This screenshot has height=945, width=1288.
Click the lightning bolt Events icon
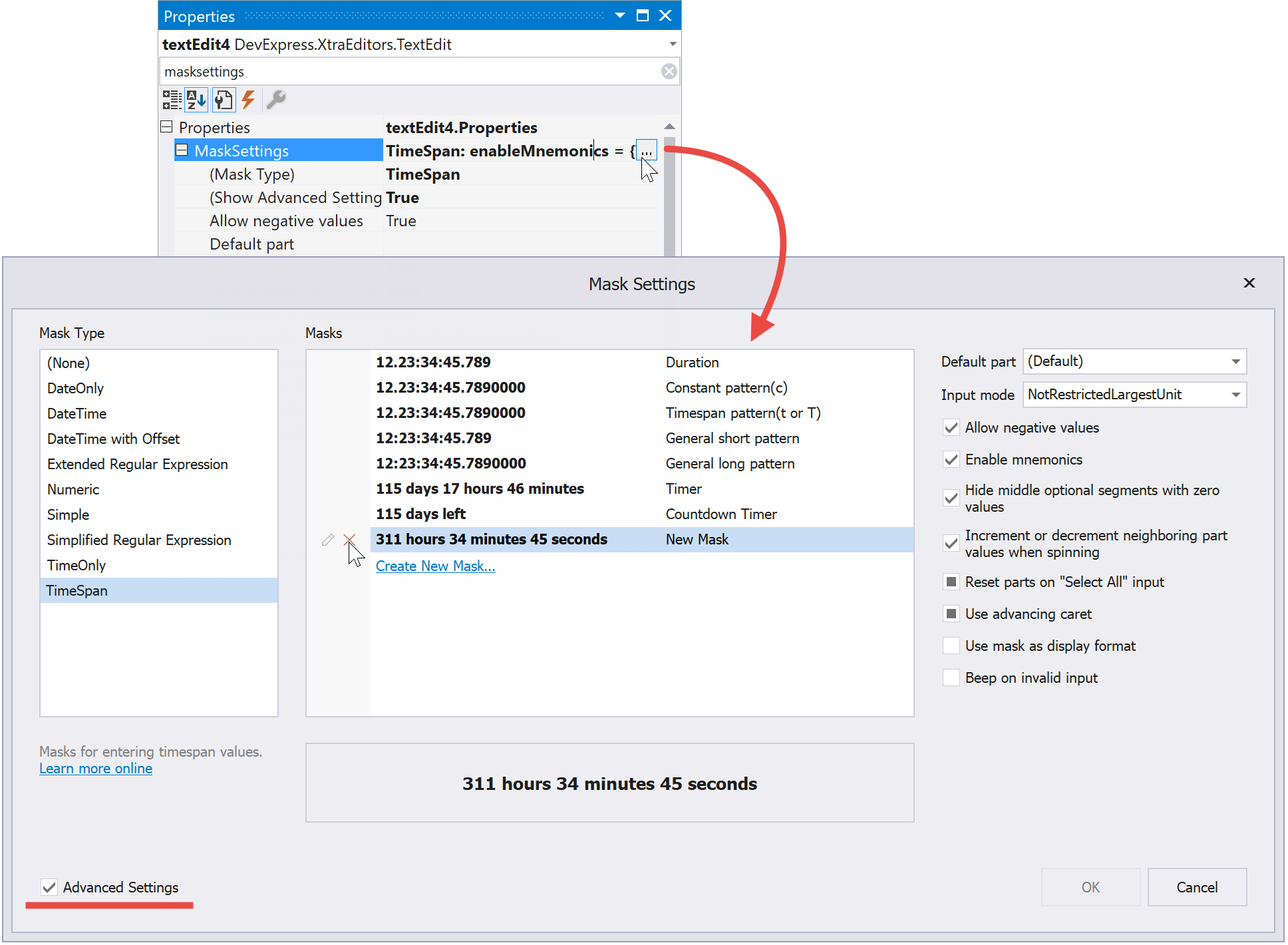pyautogui.click(x=248, y=100)
